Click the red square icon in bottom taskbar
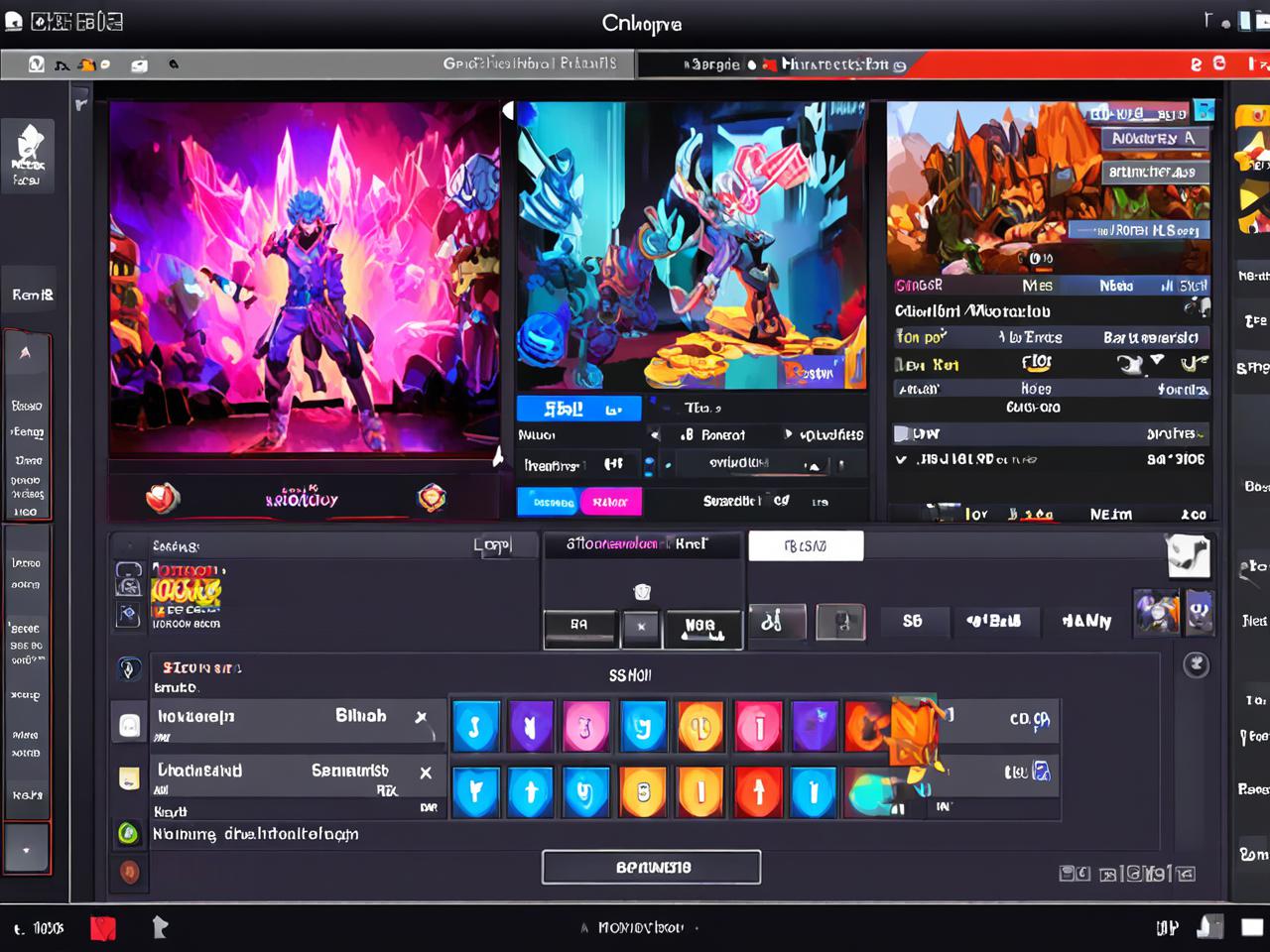Screen dimensions: 1270x952 [x=103, y=928]
